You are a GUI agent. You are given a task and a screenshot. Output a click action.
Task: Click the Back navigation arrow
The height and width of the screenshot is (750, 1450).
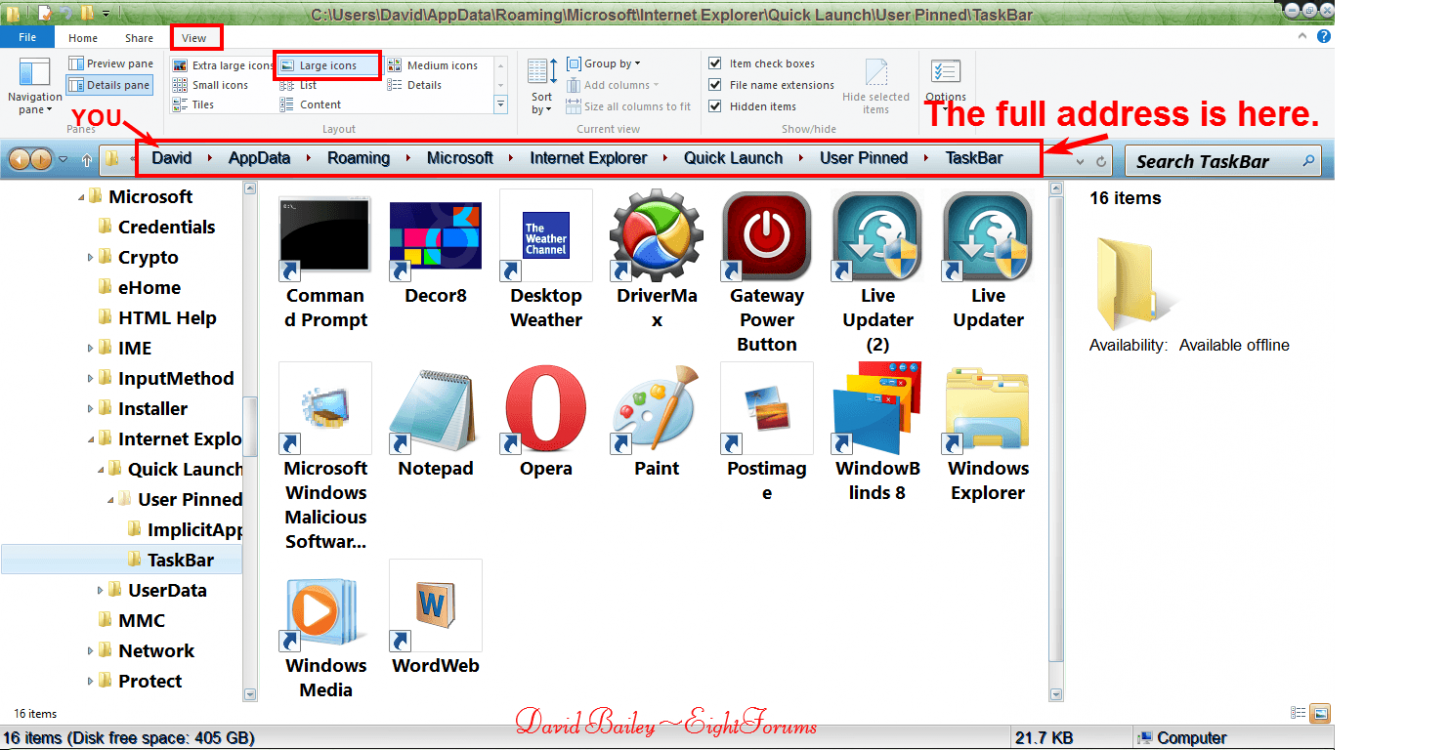point(19,160)
